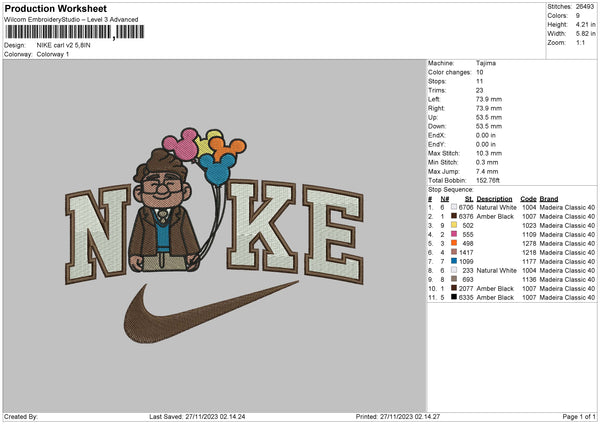600x424 pixels.
Task: Click the "St." column header
Action: pos(469,199)
